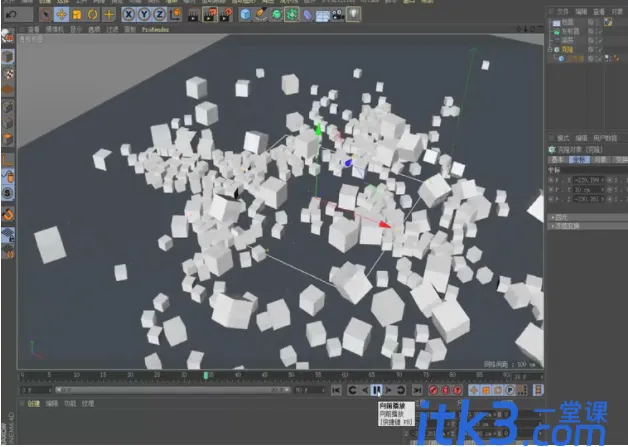Select Points mode in left palette
The width and height of the screenshot is (628, 447).
(x=8, y=107)
